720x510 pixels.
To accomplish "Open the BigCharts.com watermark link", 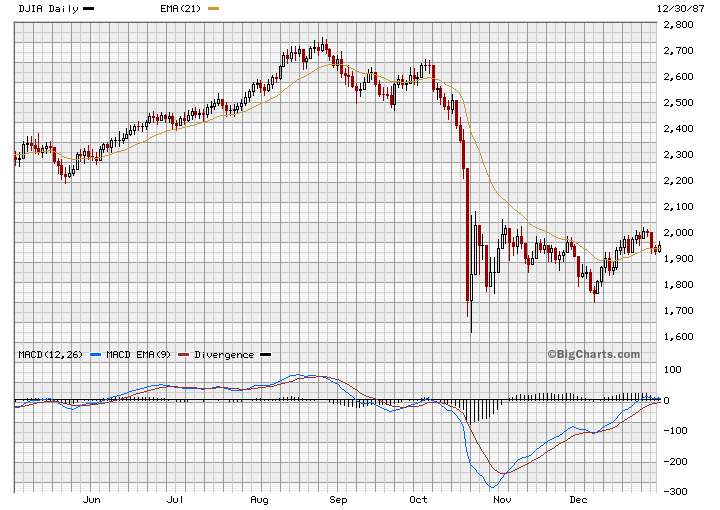I will pos(593,354).
